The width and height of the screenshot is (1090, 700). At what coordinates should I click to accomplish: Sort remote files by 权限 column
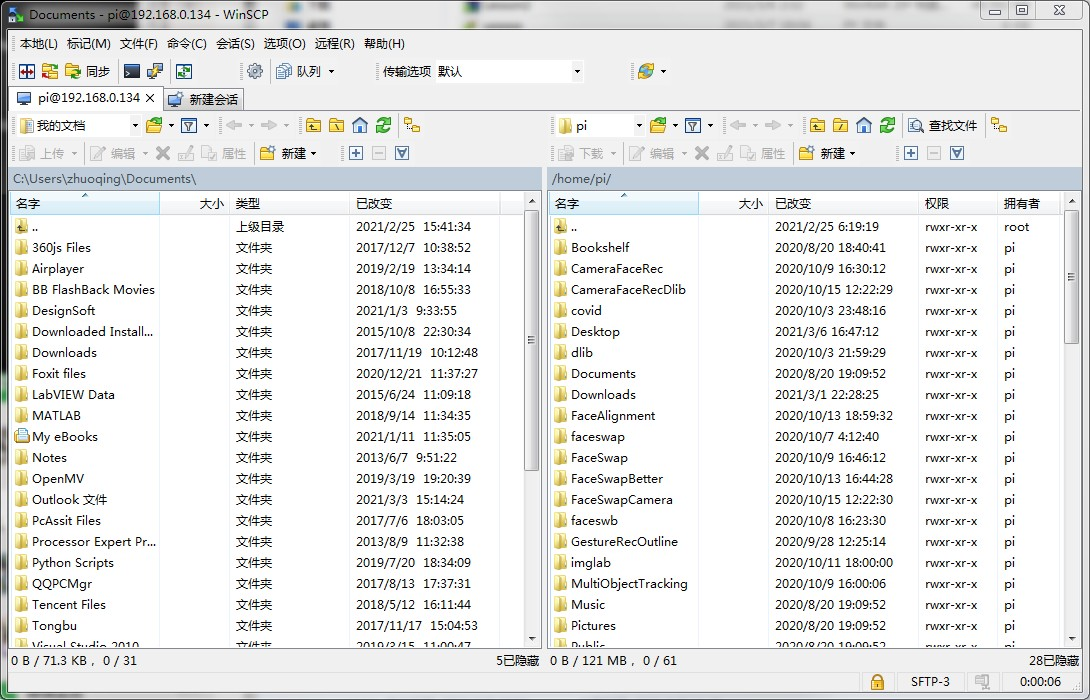(x=958, y=204)
